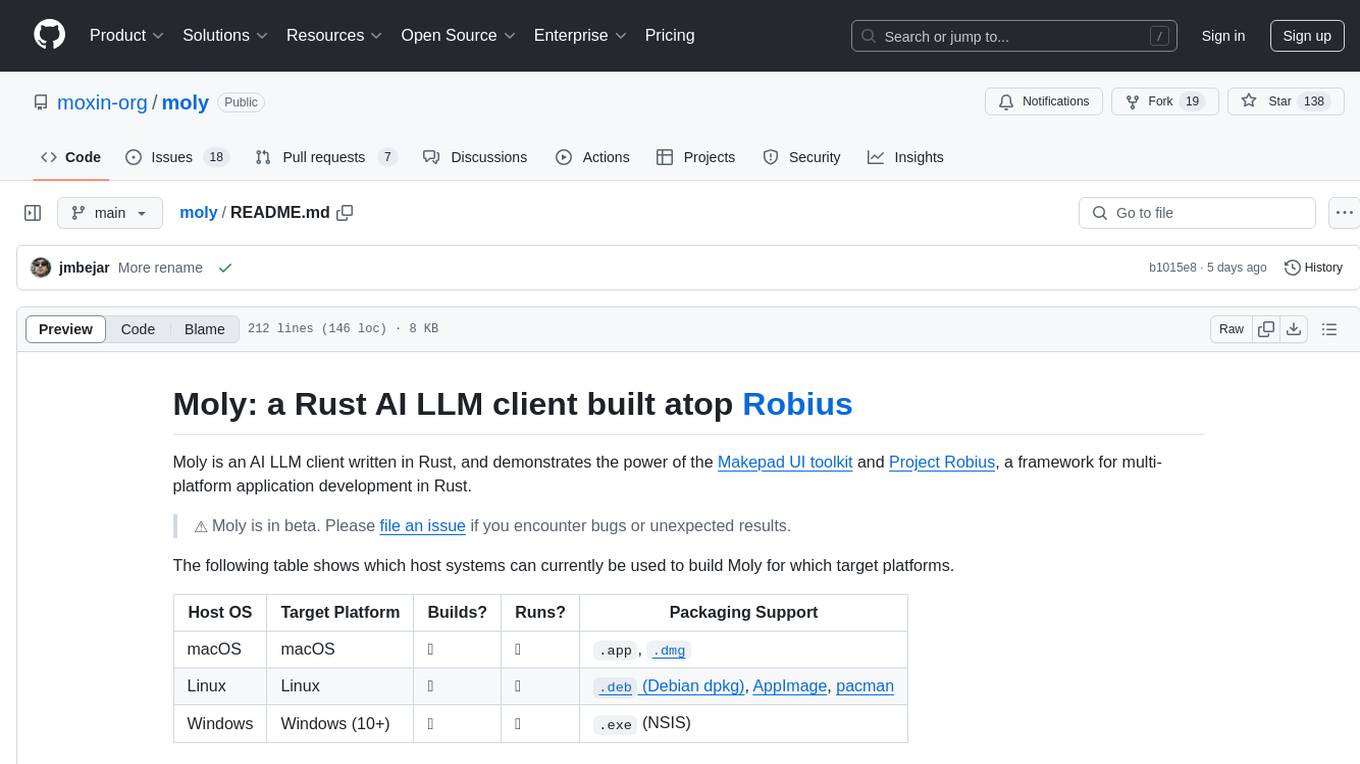This screenshot has width=1360, height=764.
Task: Open the pacman link
Action: pos(865,686)
